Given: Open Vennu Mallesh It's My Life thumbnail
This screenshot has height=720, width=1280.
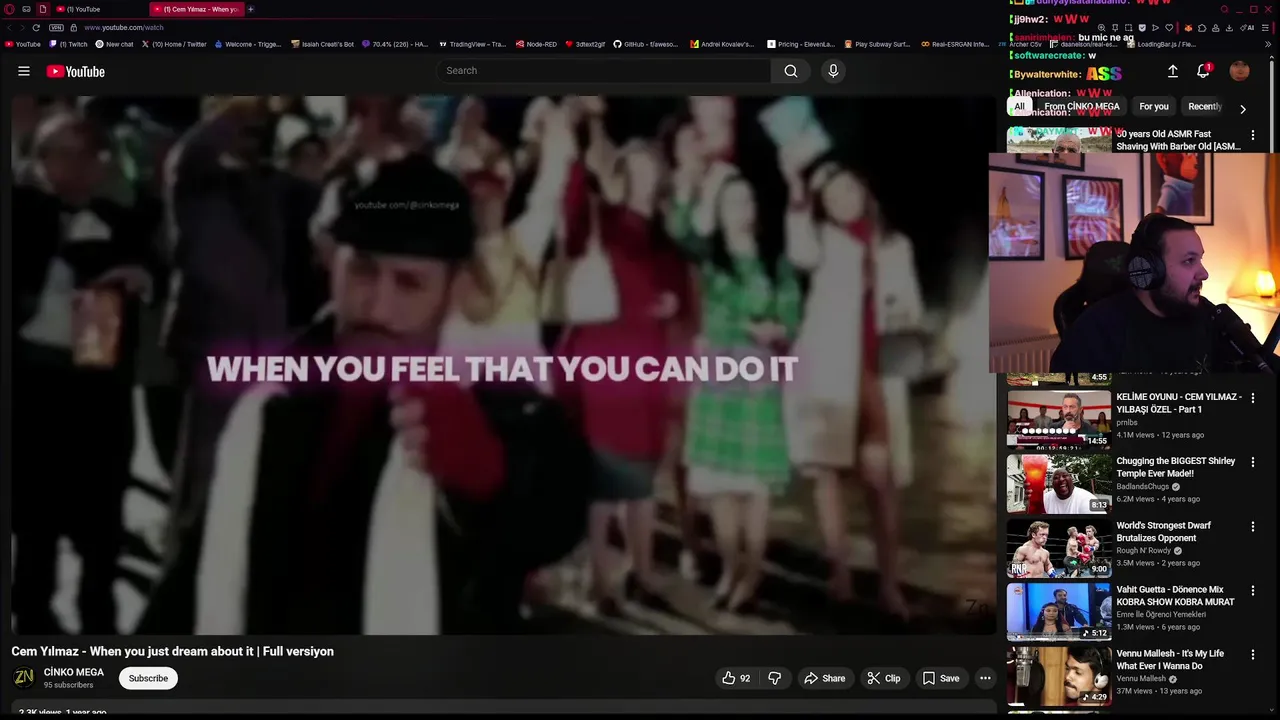Looking at the screenshot, I should tap(1059, 674).
